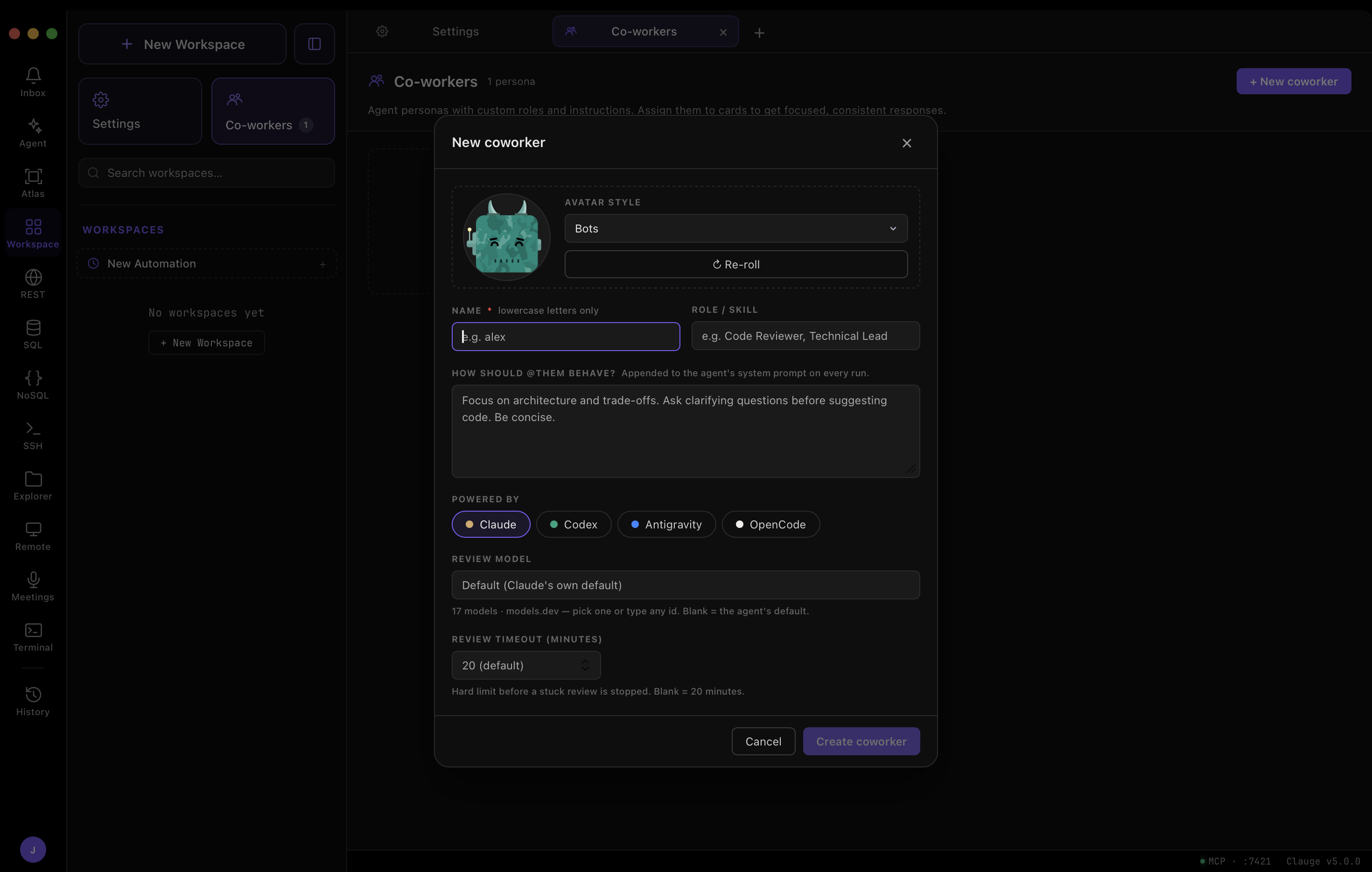Toggle the sidebar panel layout icon
This screenshot has width=1372, height=872.
click(315, 44)
